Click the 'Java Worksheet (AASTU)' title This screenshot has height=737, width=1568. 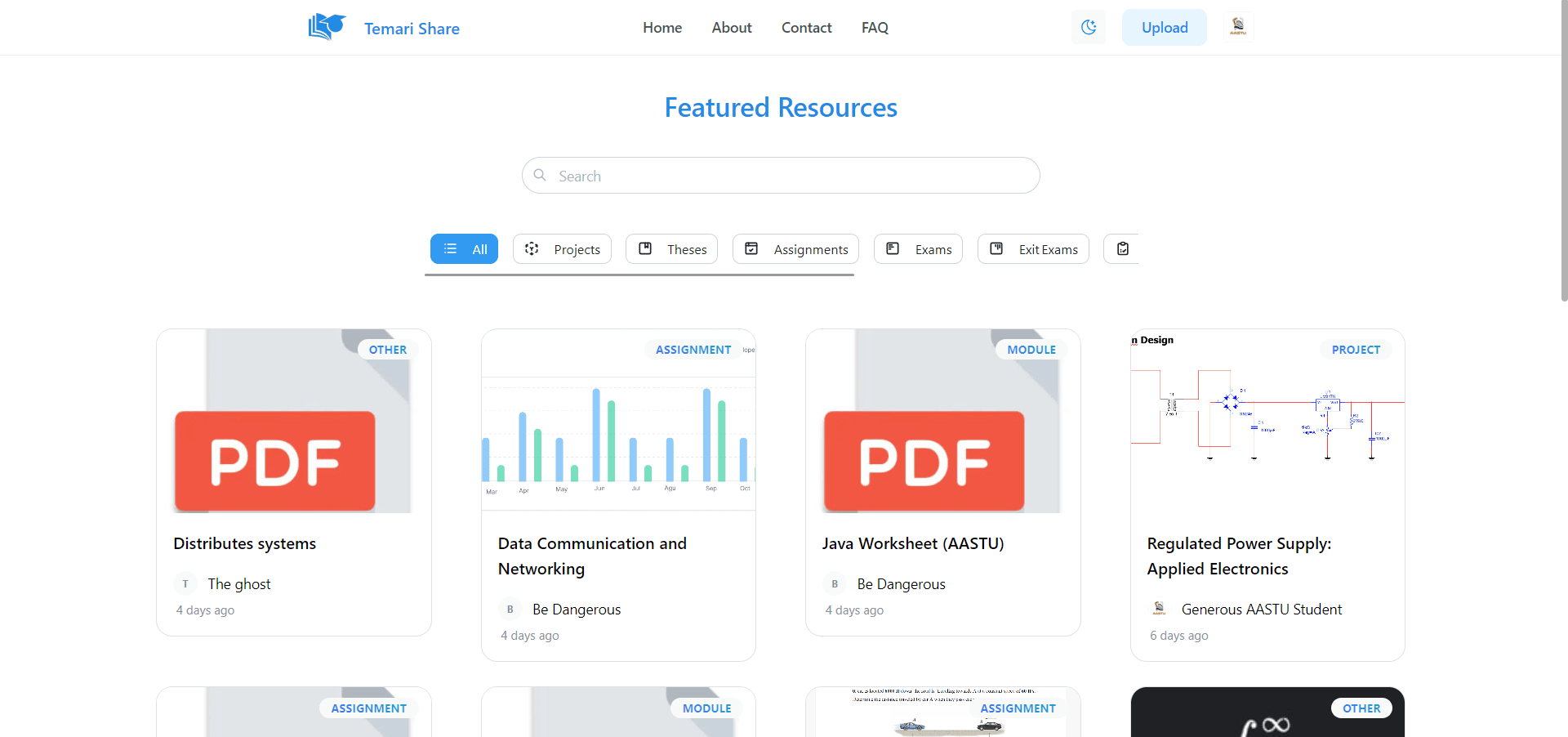(913, 543)
